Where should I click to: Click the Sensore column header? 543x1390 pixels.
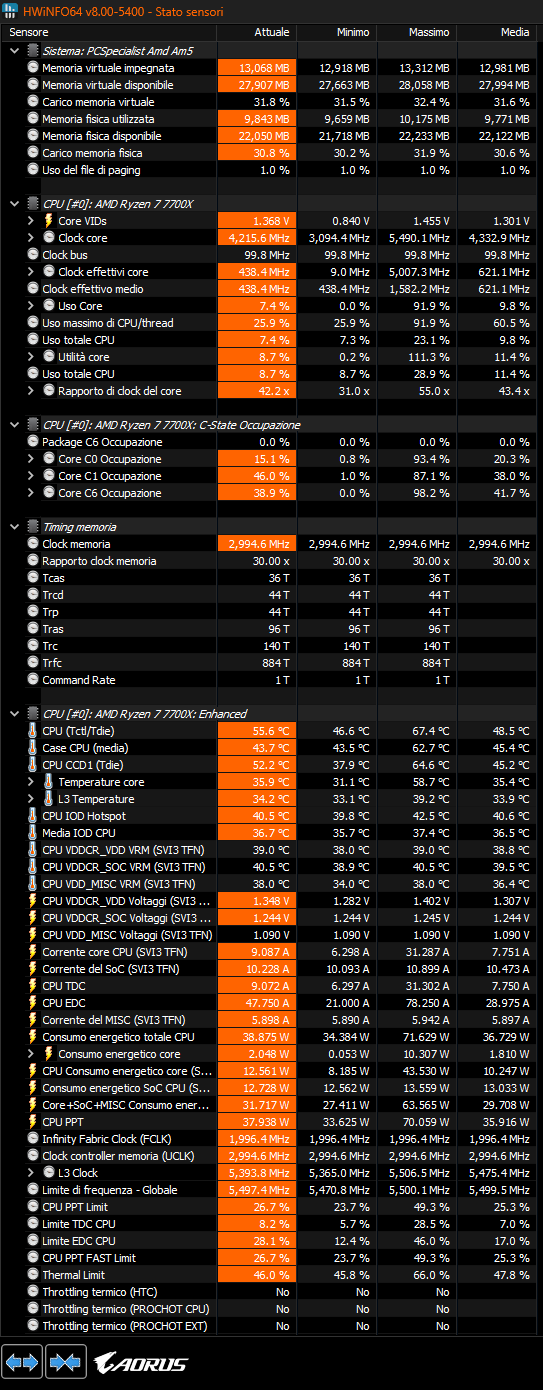pyautogui.click(x=108, y=32)
